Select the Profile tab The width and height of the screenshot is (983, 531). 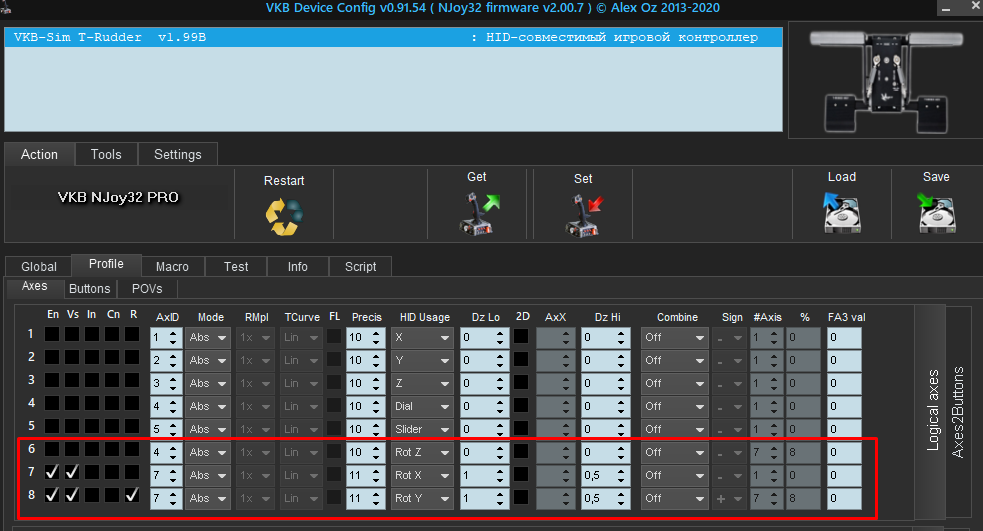pos(107,264)
